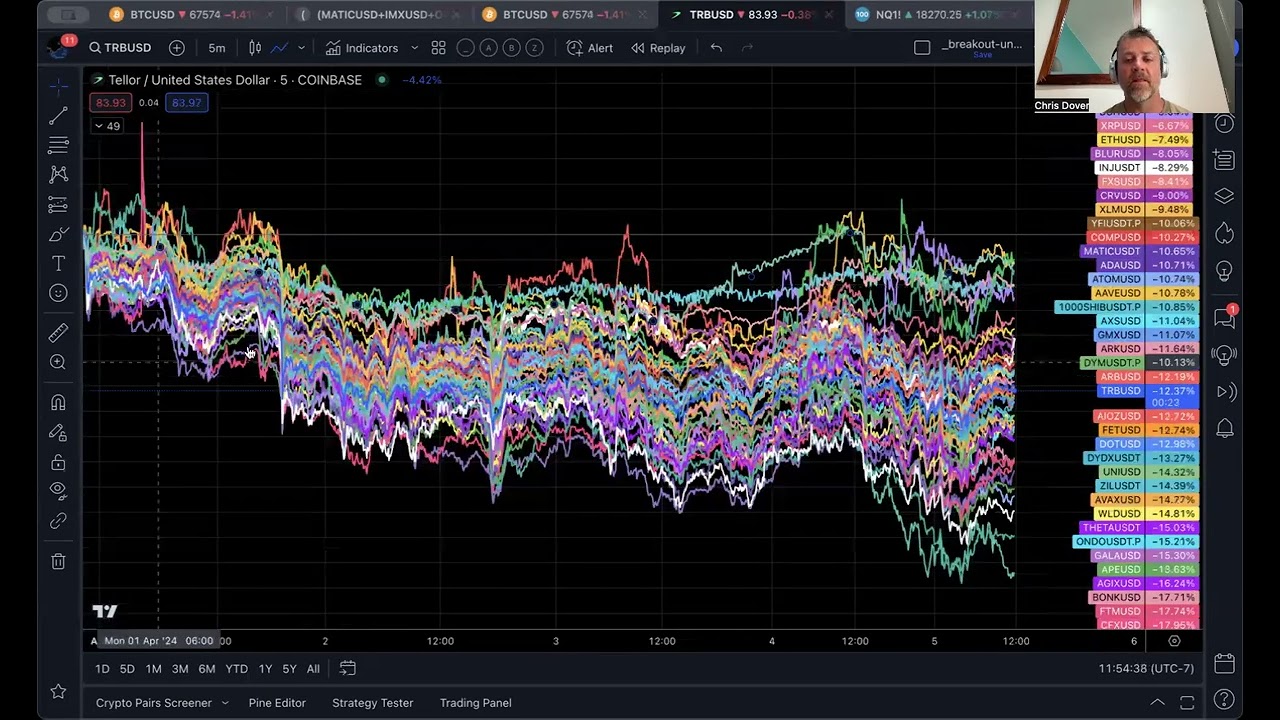Open the _breakout-un... layout name menu
Screen dimensions: 1280x720
coord(982,44)
